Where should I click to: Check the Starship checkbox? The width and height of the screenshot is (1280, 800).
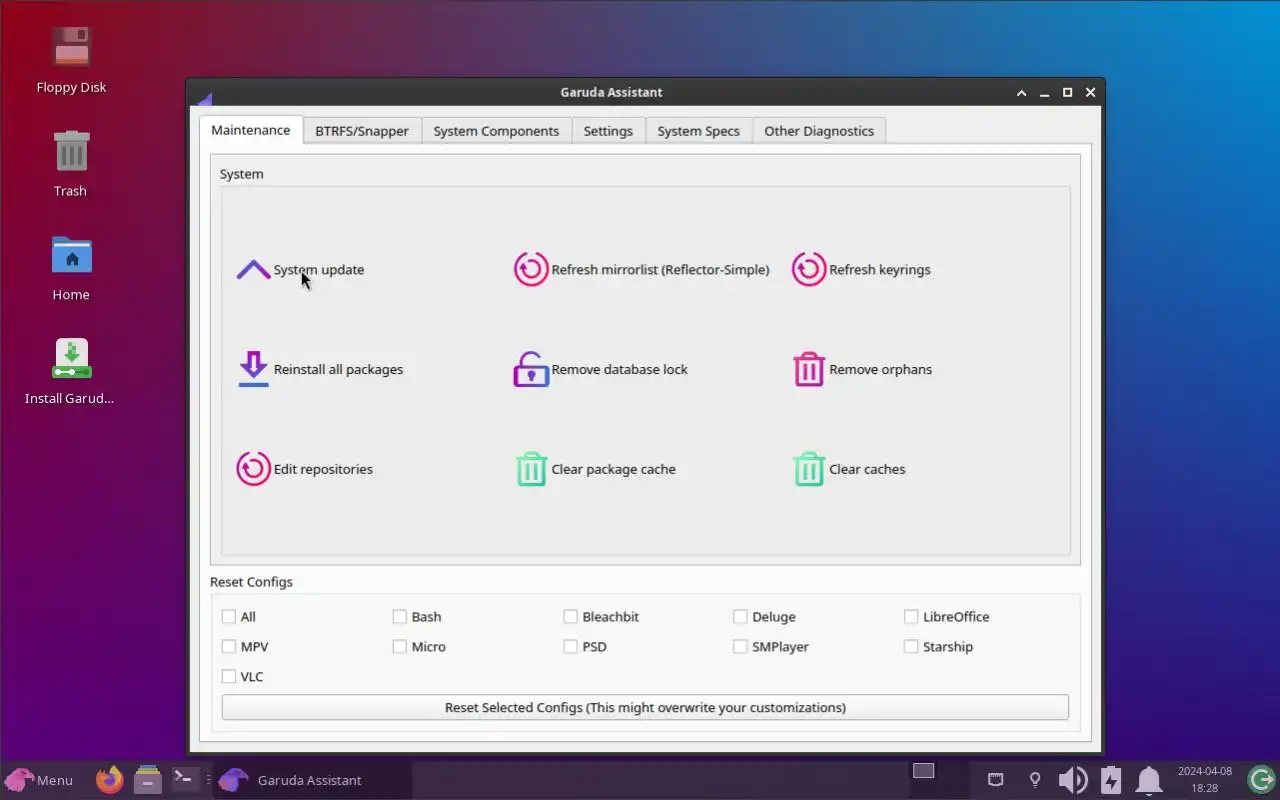point(911,647)
